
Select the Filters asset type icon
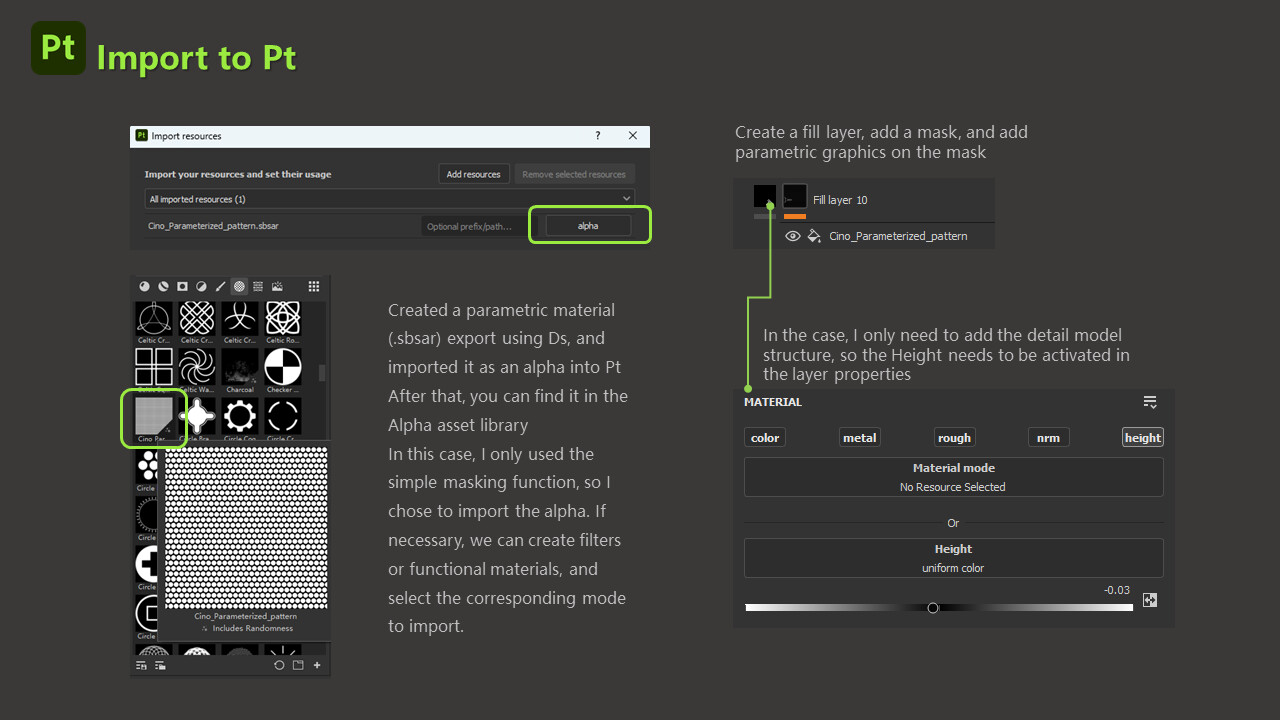[x=201, y=286]
